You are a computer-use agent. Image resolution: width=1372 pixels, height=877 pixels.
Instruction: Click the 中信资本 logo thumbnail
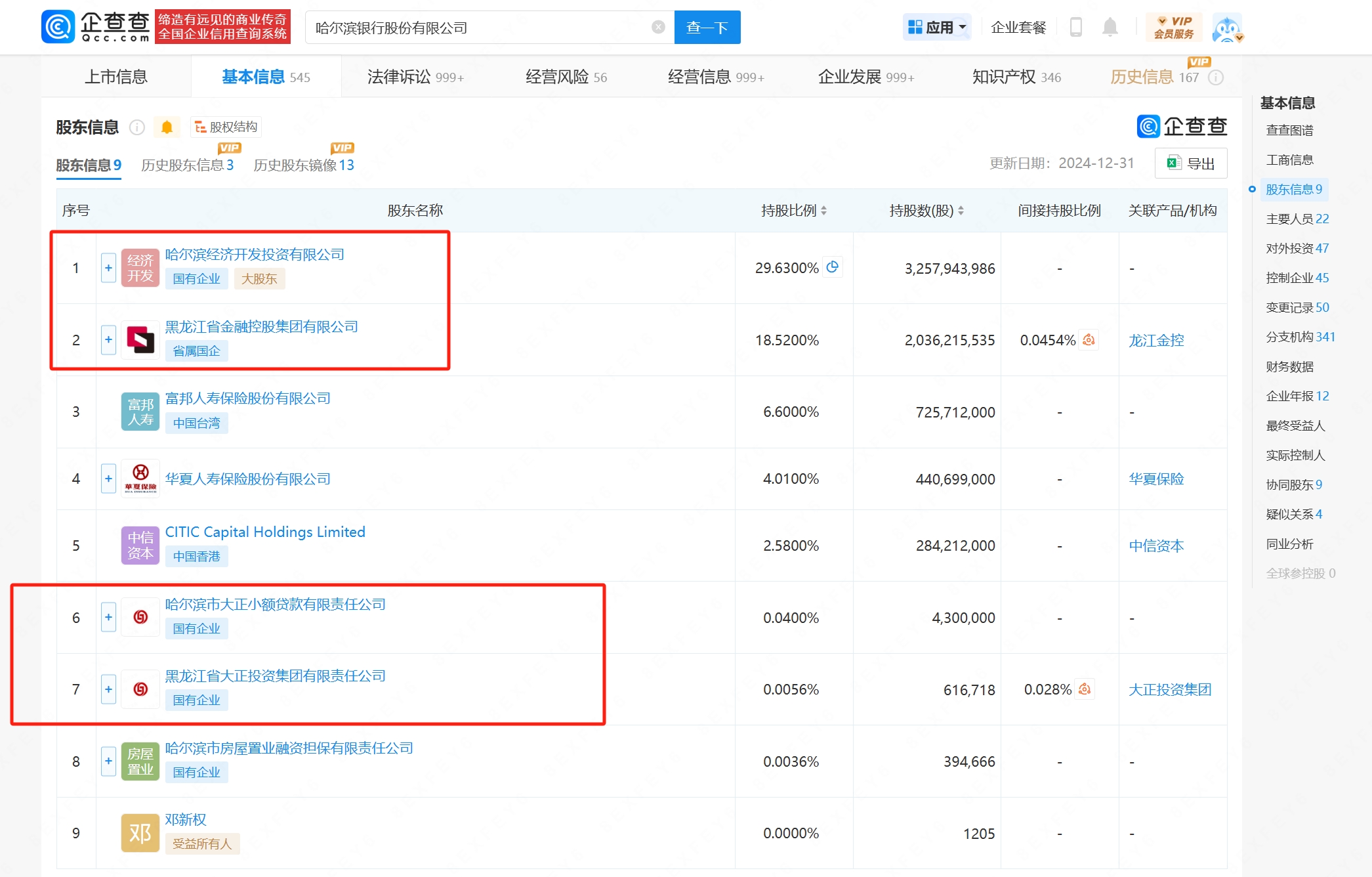point(140,545)
